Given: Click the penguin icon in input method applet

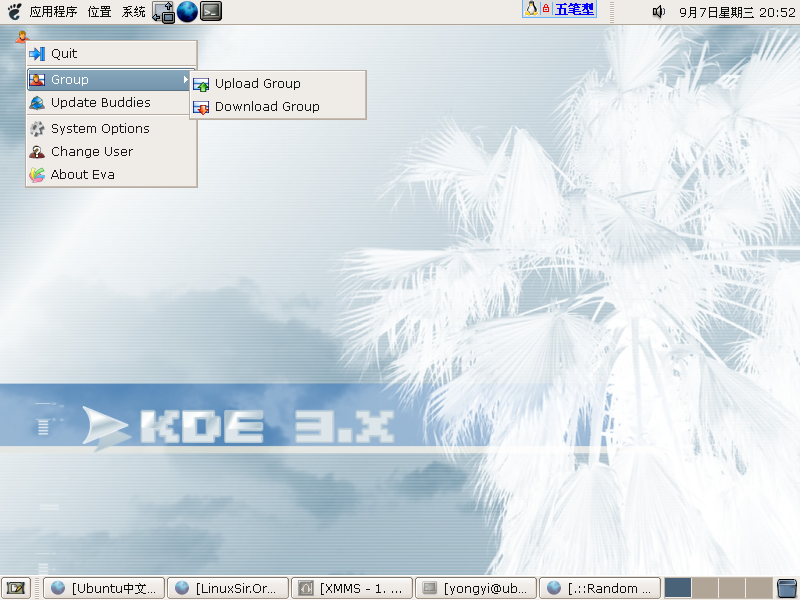Looking at the screenshot, I should 531,9.
